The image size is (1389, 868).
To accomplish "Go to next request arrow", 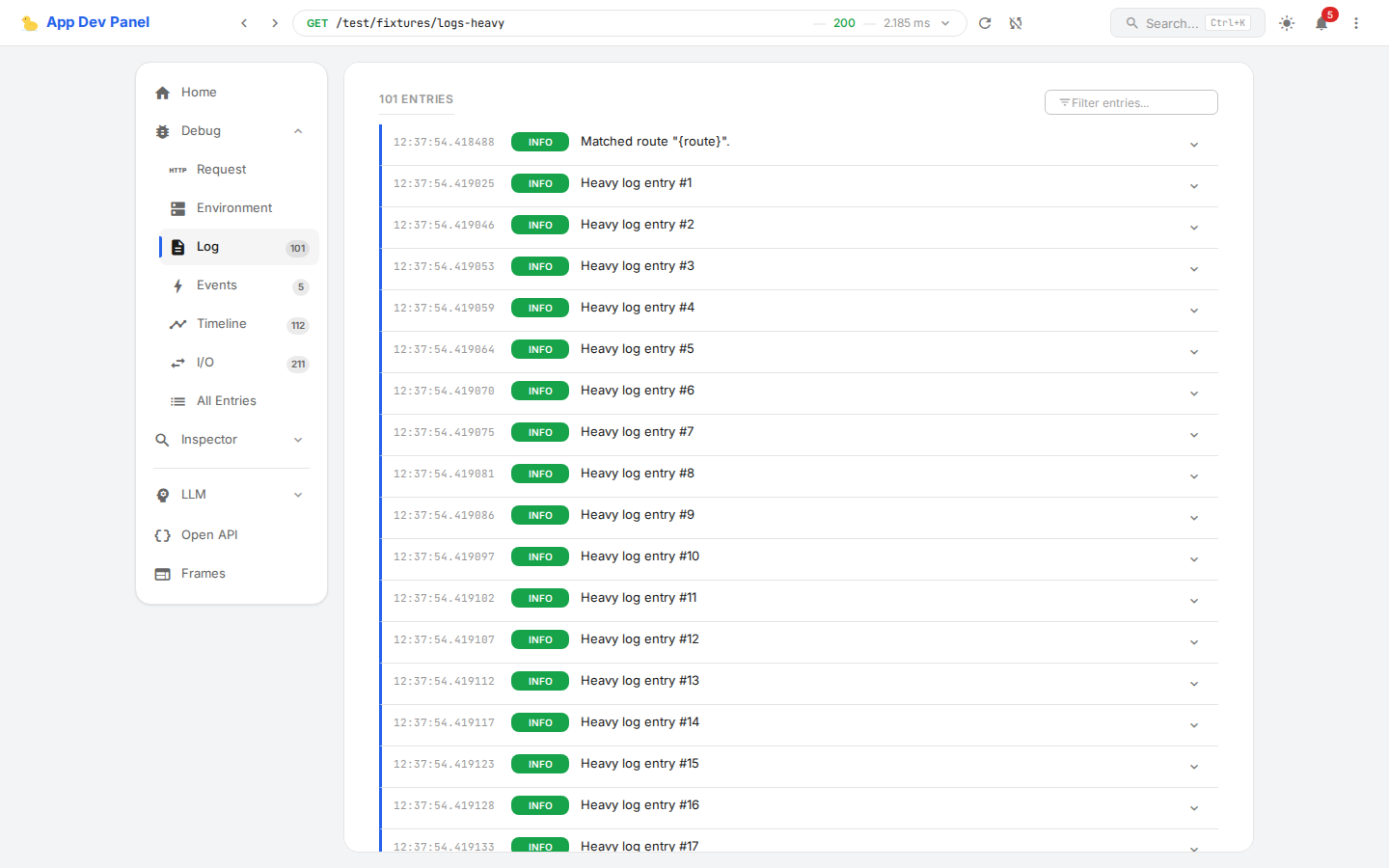I will 275,23.
